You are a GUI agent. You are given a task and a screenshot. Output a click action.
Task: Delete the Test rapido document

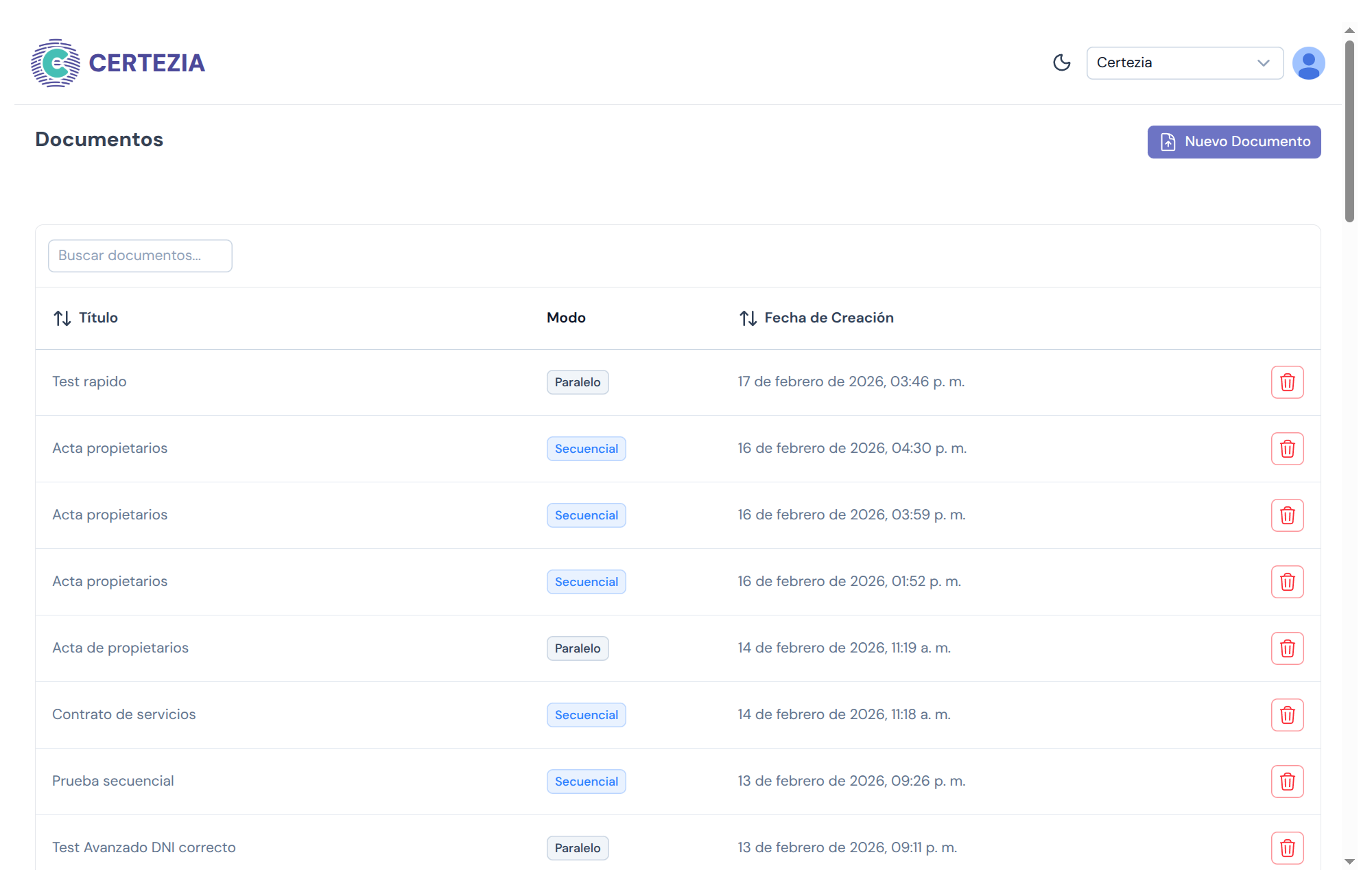tap(1287, 382)
